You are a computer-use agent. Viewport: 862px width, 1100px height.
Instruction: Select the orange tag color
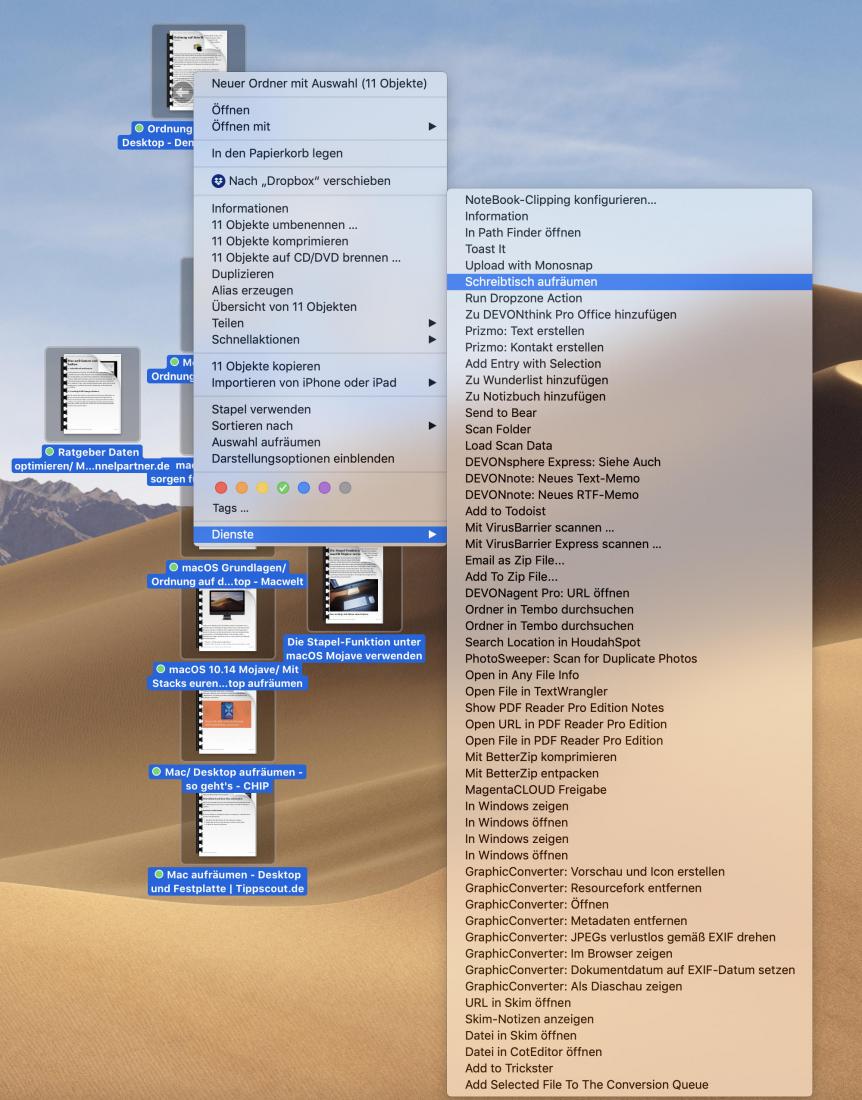click(241, 488)
